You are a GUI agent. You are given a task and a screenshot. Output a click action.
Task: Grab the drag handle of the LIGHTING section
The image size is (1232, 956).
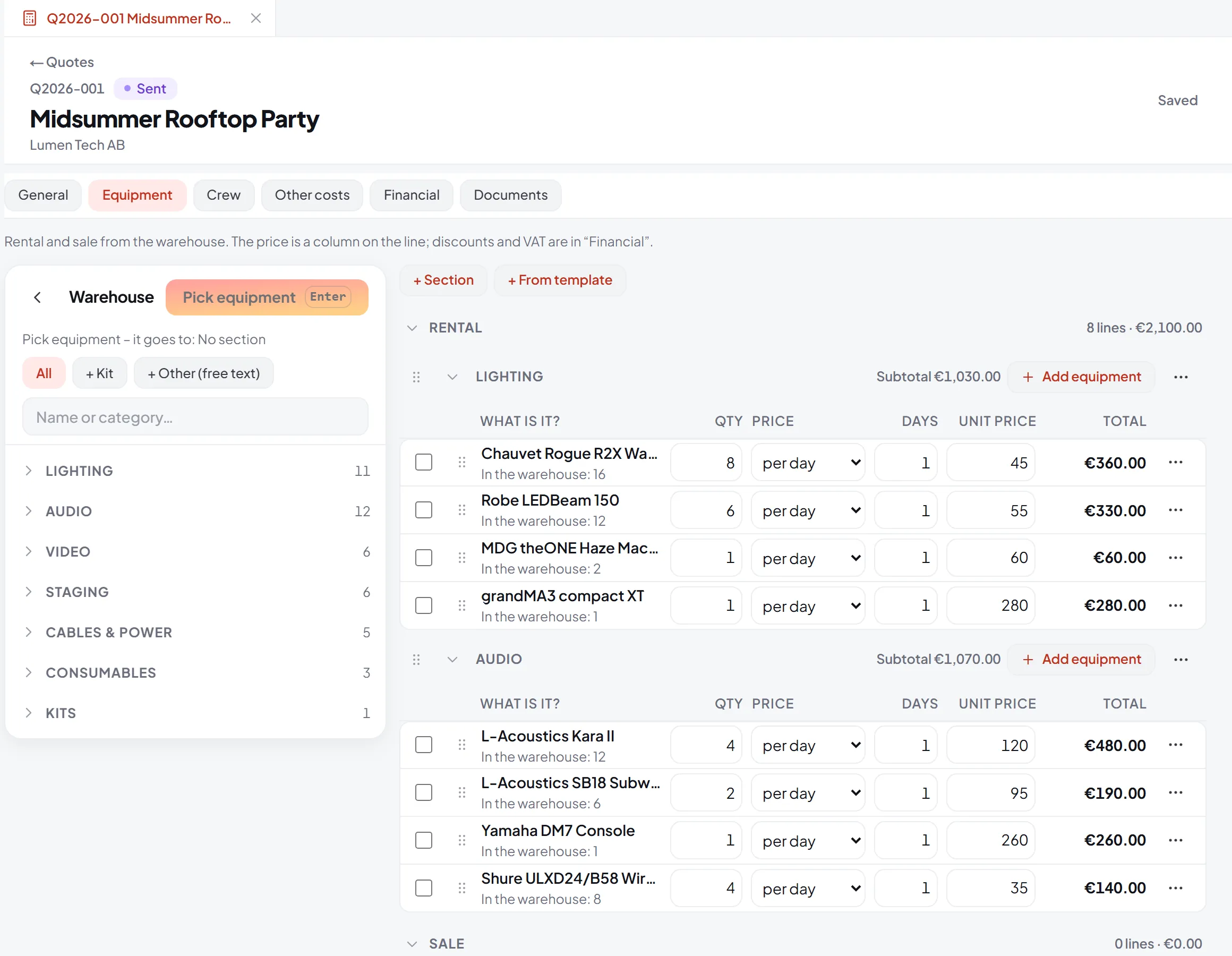point(416,377)
